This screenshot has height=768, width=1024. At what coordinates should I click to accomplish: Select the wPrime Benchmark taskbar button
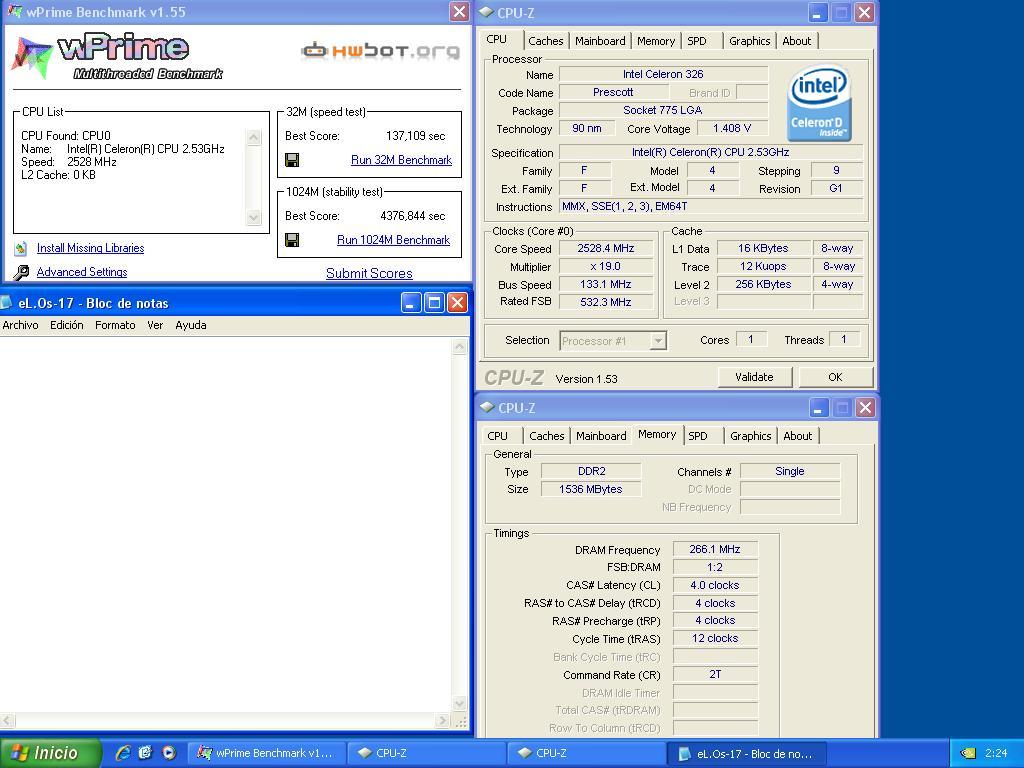266,753
